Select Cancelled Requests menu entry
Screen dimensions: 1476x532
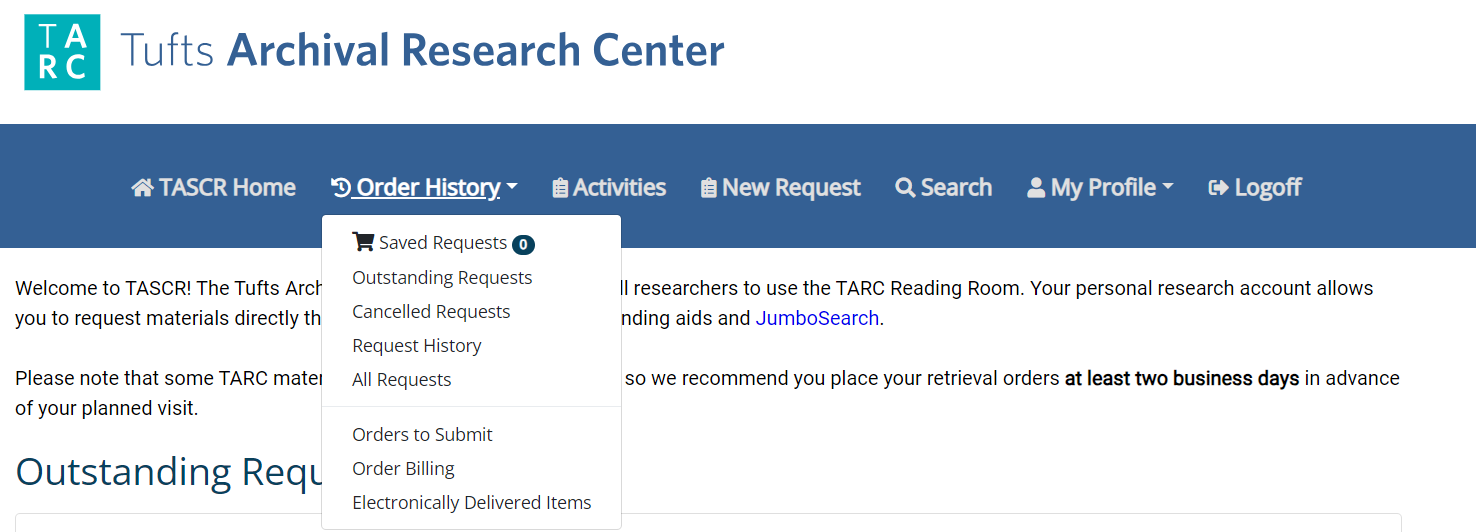click(431, 311)
